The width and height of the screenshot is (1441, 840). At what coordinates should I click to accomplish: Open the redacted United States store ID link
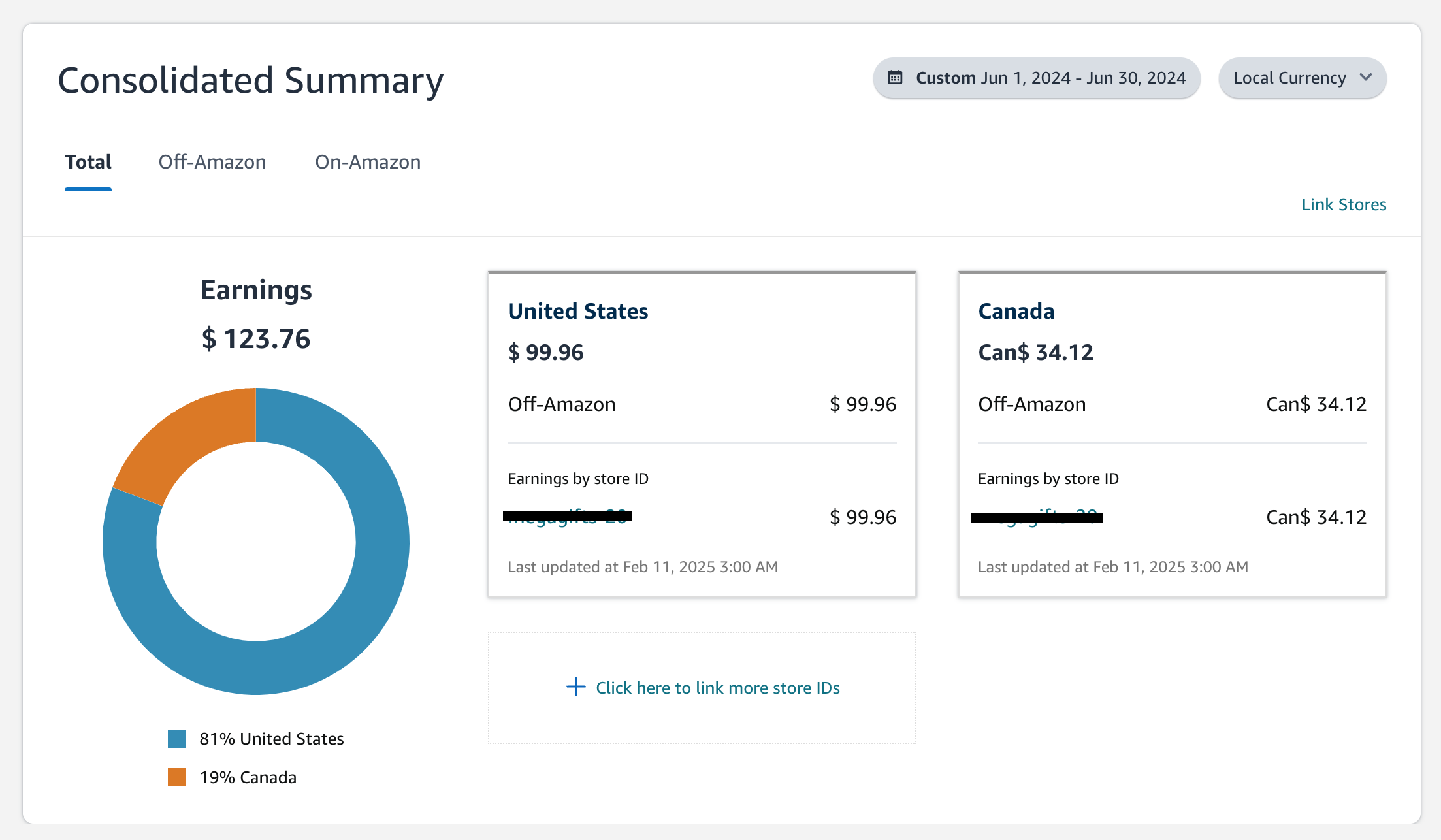(x=568, y=517)
